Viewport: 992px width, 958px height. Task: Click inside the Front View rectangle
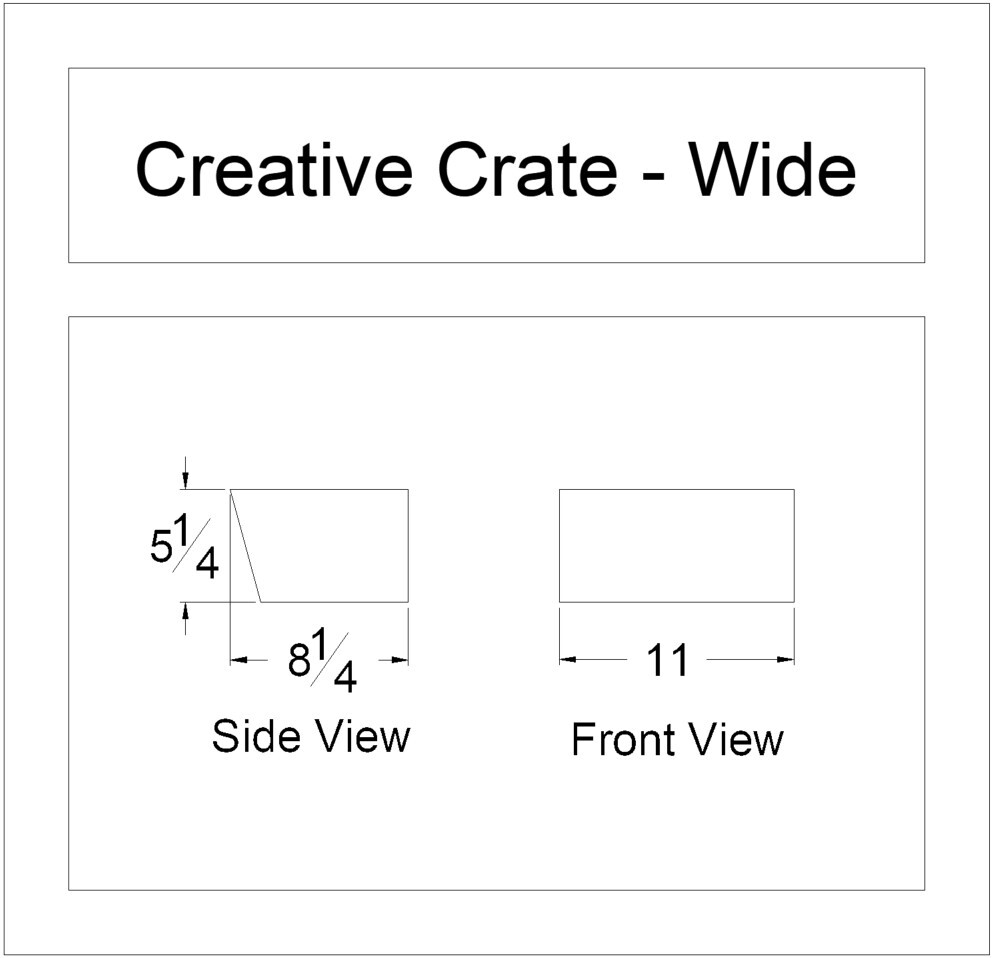point(676,546)
